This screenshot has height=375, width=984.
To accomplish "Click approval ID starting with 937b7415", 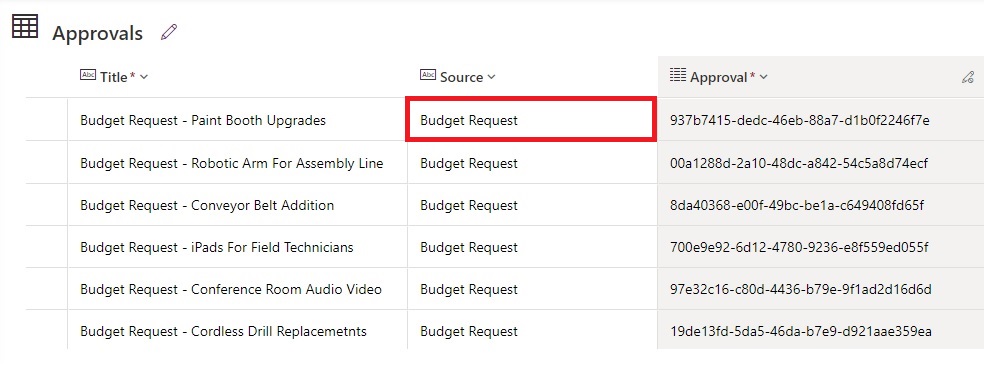I will click(800, 120).
